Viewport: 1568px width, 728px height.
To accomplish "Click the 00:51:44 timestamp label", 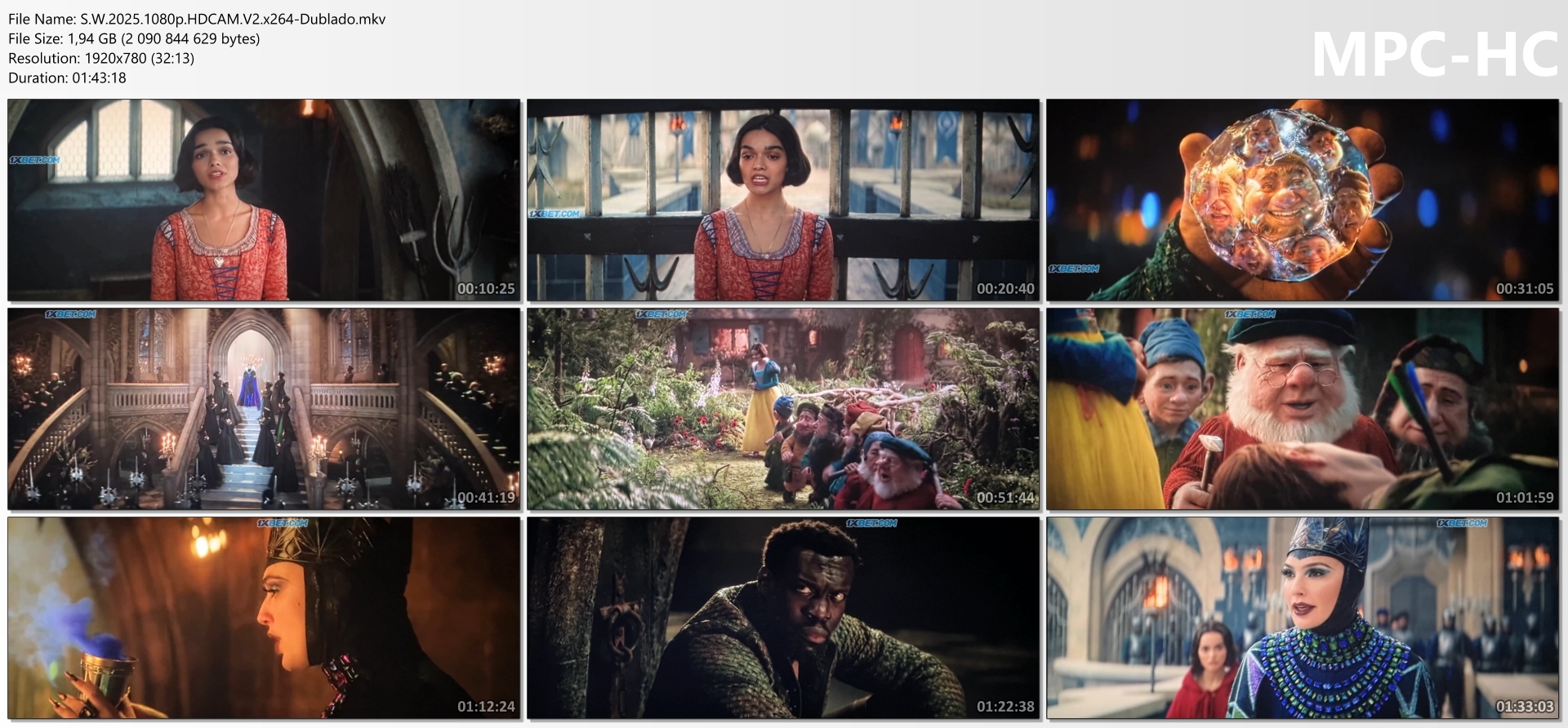I will pyautogui.click(x=1005, y=498).
